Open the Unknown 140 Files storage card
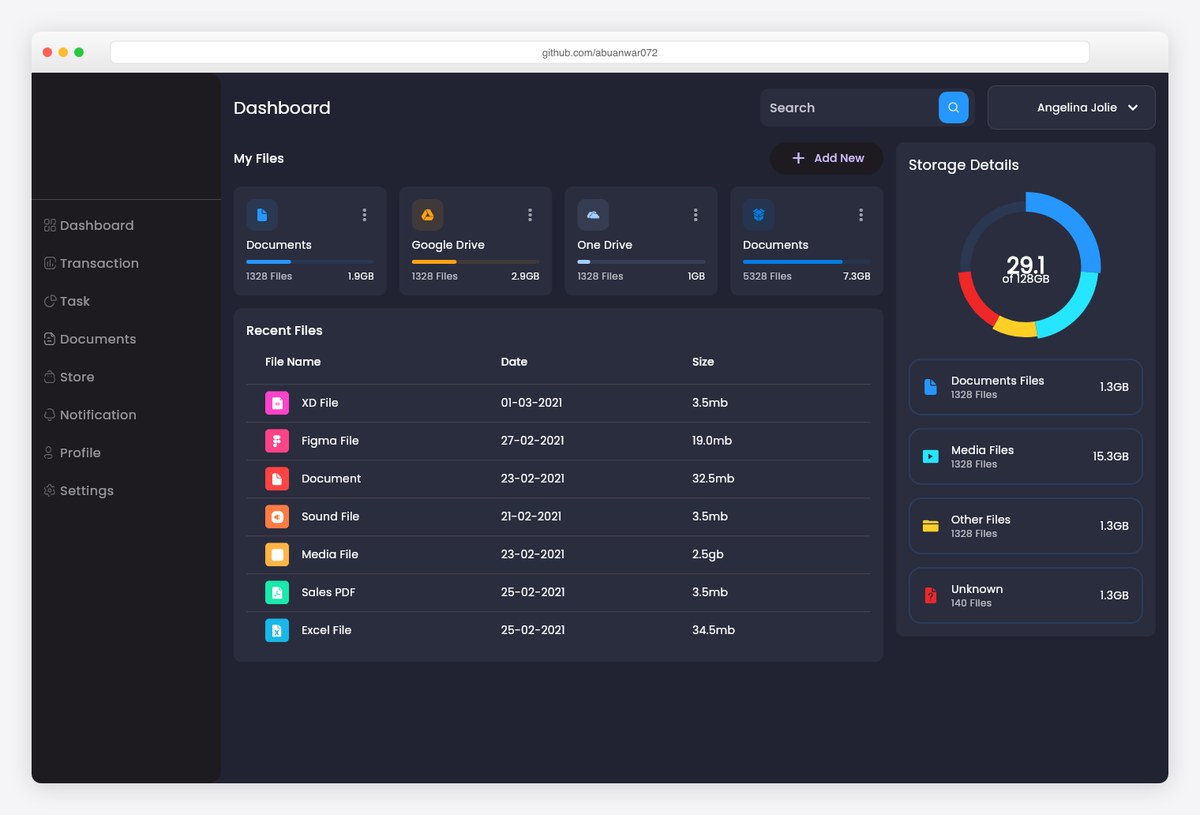This screenshot has height=815, width=1200. [x=1025, y=595]
